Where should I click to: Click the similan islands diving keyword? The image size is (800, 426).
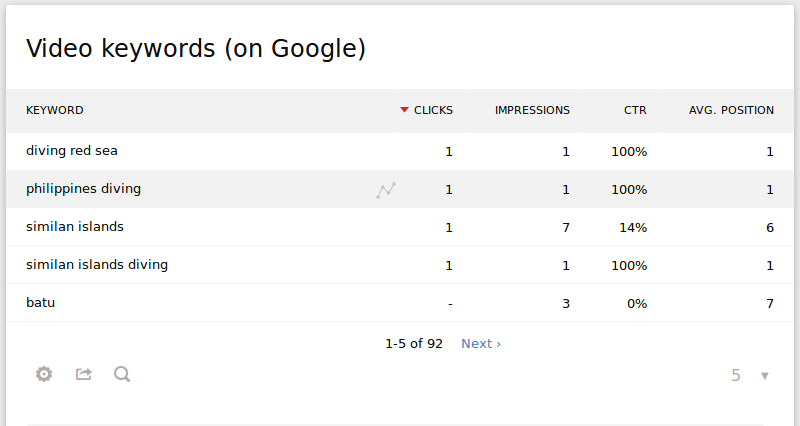[97, 265]
